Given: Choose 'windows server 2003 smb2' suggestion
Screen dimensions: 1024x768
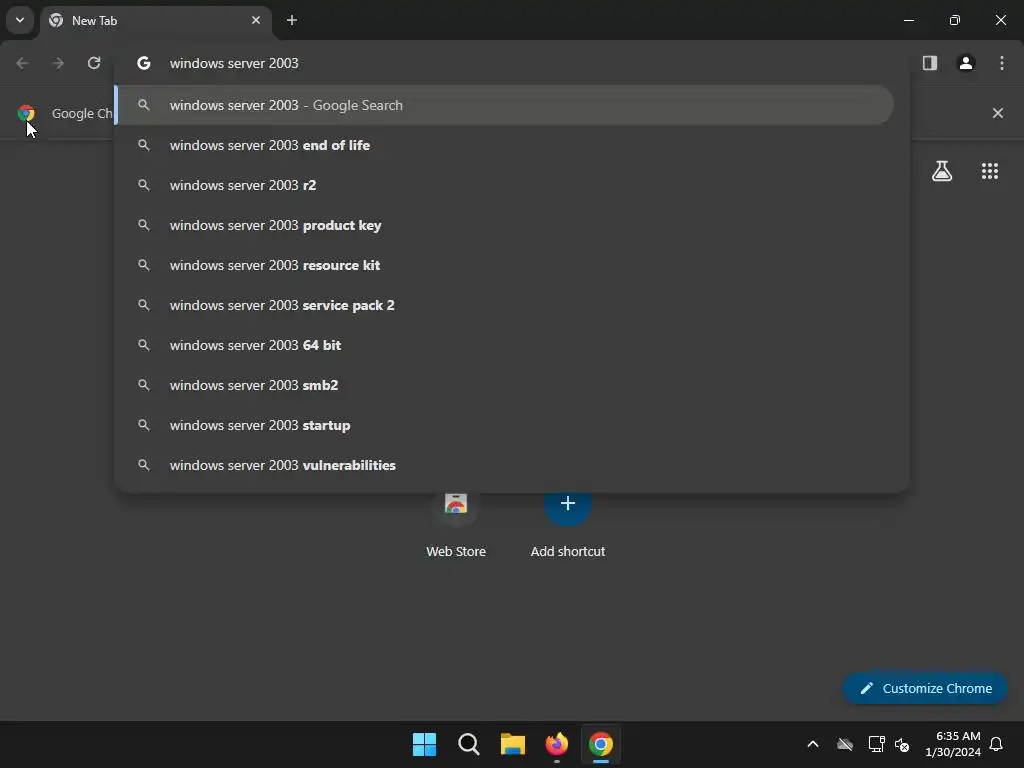Looking at the screenshot, I should pos(504,385).
